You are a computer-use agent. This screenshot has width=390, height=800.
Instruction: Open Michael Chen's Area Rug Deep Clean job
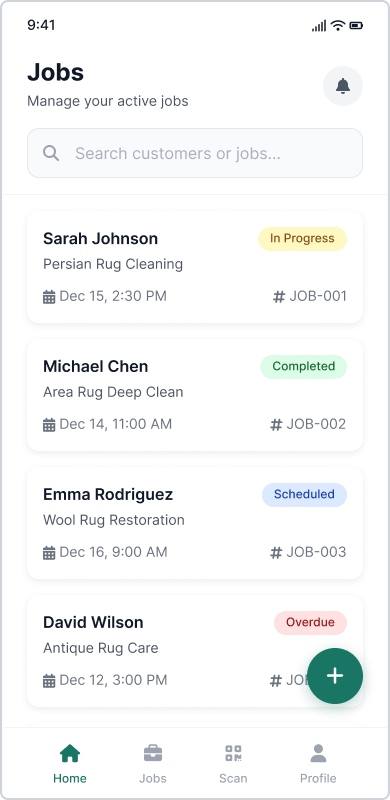(x=195, y=395)
